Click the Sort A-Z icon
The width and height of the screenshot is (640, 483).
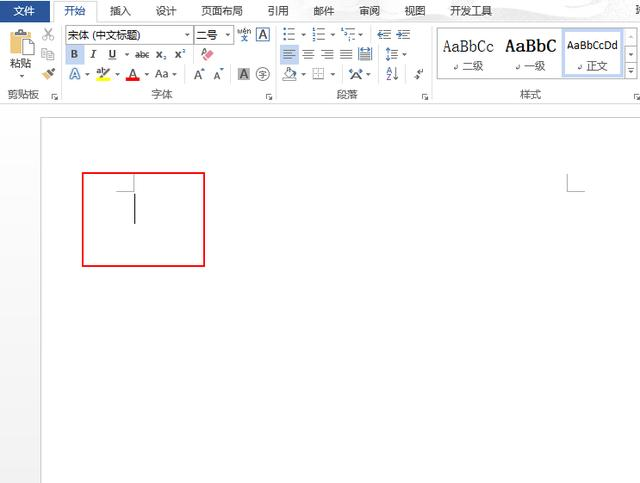tap(392, 74)
